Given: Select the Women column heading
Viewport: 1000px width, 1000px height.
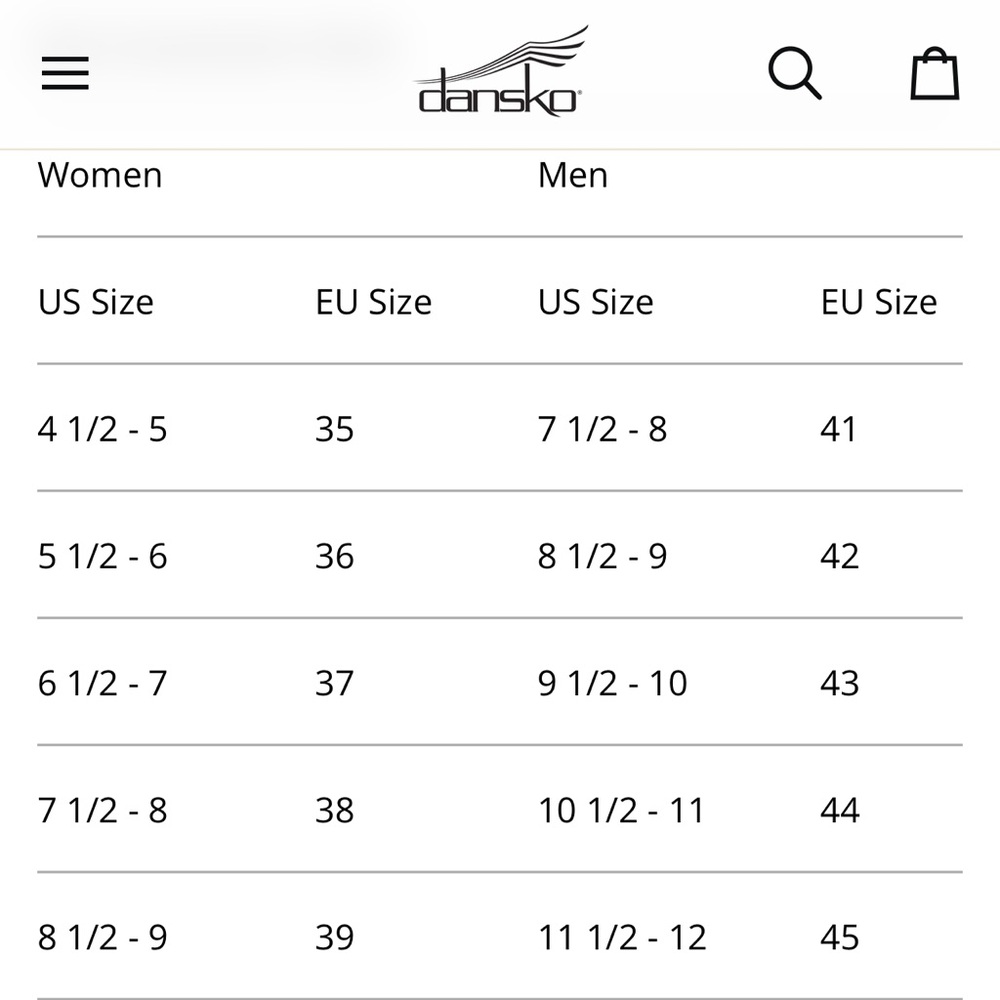Looking at the screenshot, I should pos(100,175).
